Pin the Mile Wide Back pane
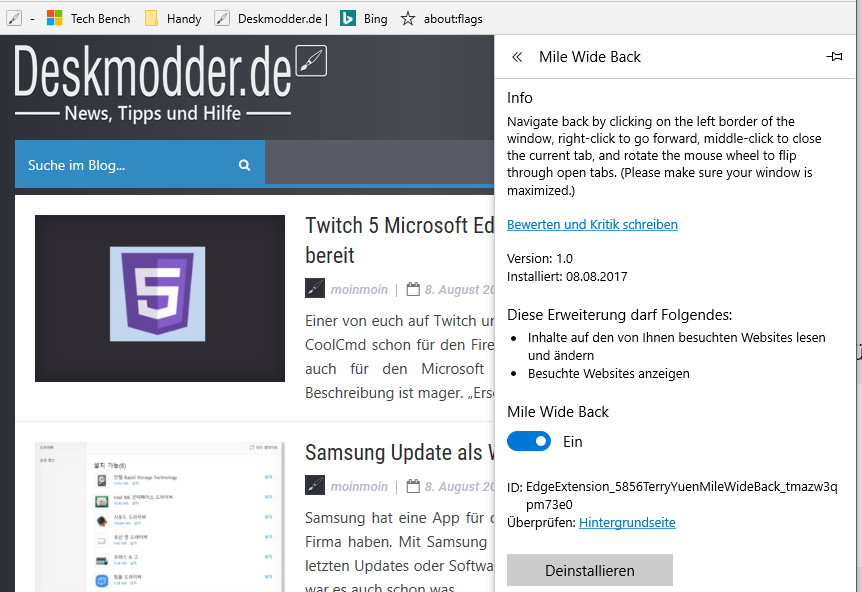The width and height of the screenshot is (862, 592). click(x=834, y=56)
